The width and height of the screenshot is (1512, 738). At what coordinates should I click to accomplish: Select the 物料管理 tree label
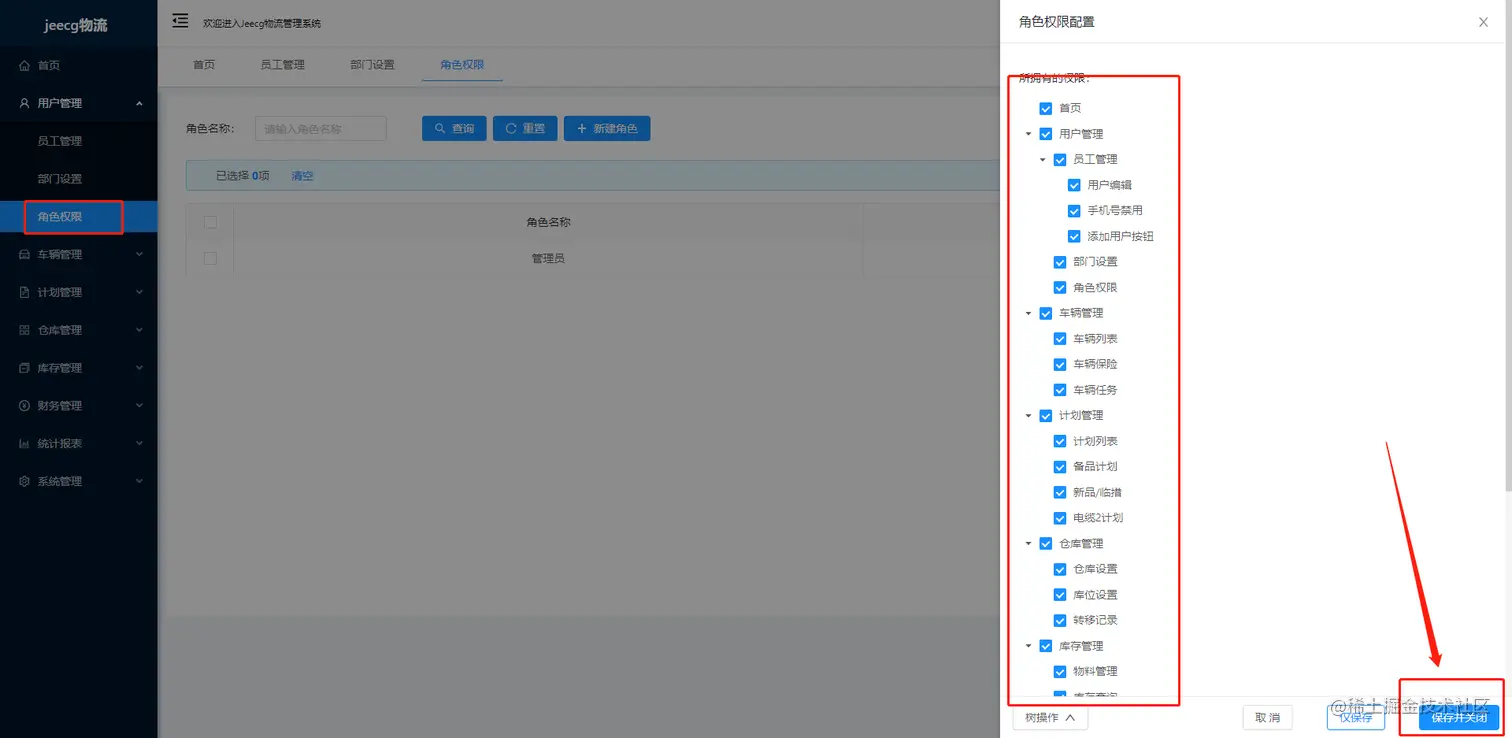pyautogui.click(x=1095, y=672)
